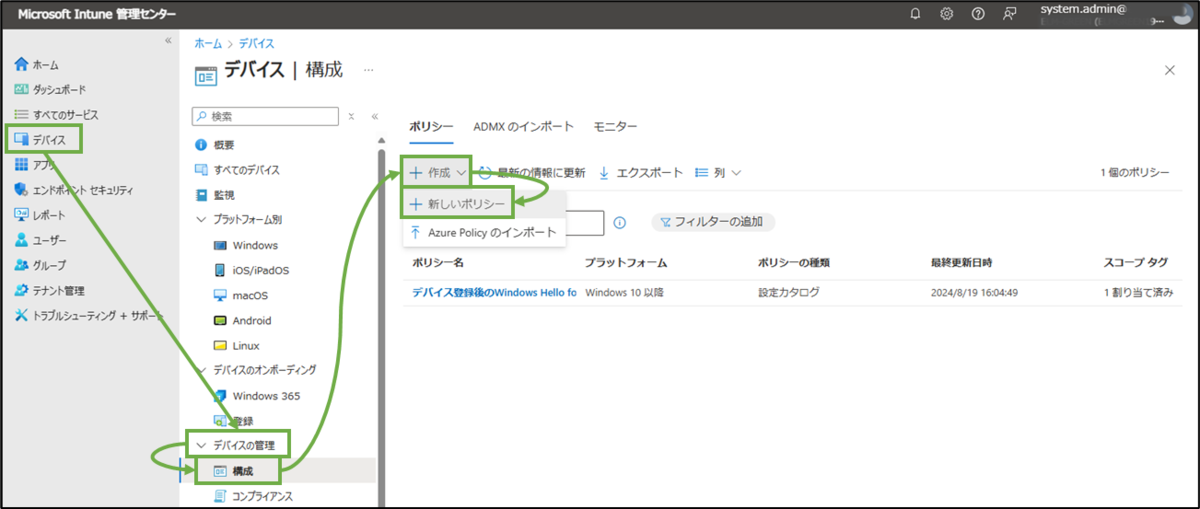Screen dimensions: 1200x509
Task: Click the デバイス breadcrumb link
Action: pos(257,44)
